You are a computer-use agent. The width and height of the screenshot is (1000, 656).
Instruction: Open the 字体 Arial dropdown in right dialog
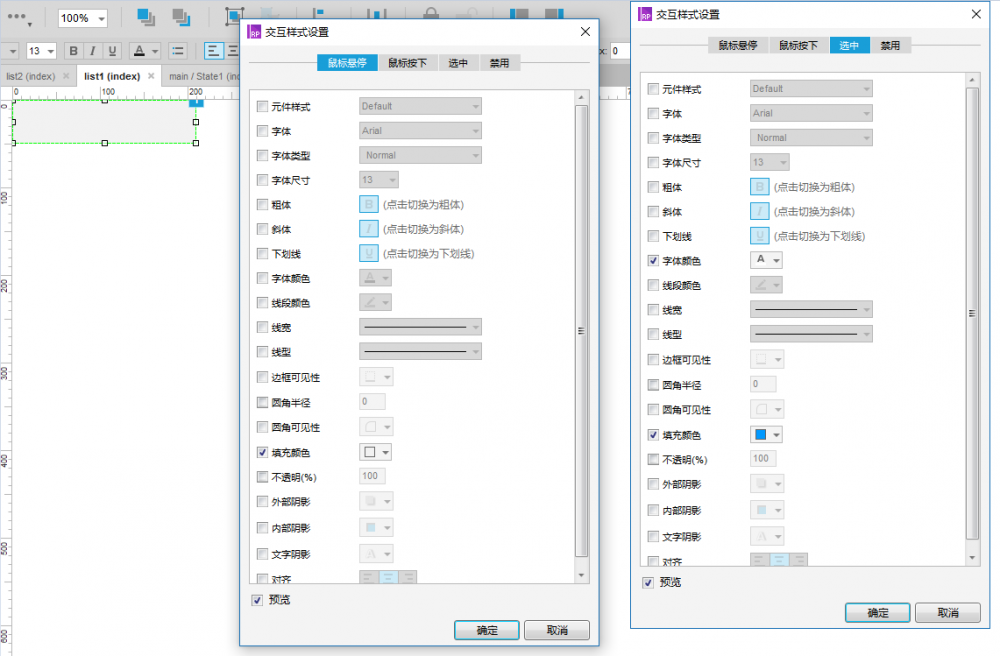pos(811,113)
